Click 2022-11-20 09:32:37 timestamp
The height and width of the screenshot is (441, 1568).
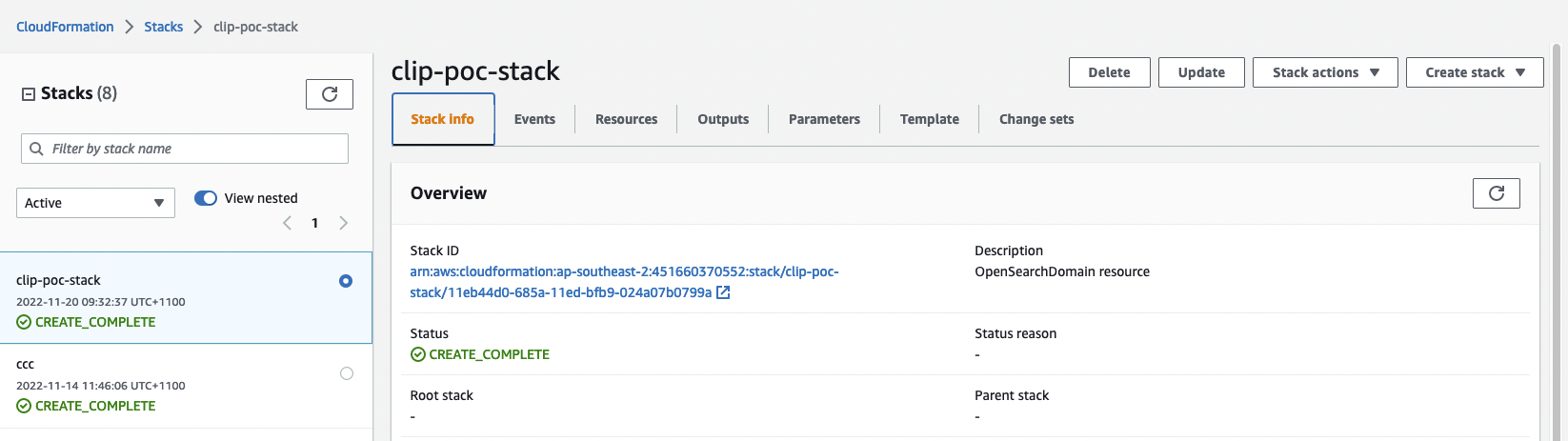click(x=101, y=302)
